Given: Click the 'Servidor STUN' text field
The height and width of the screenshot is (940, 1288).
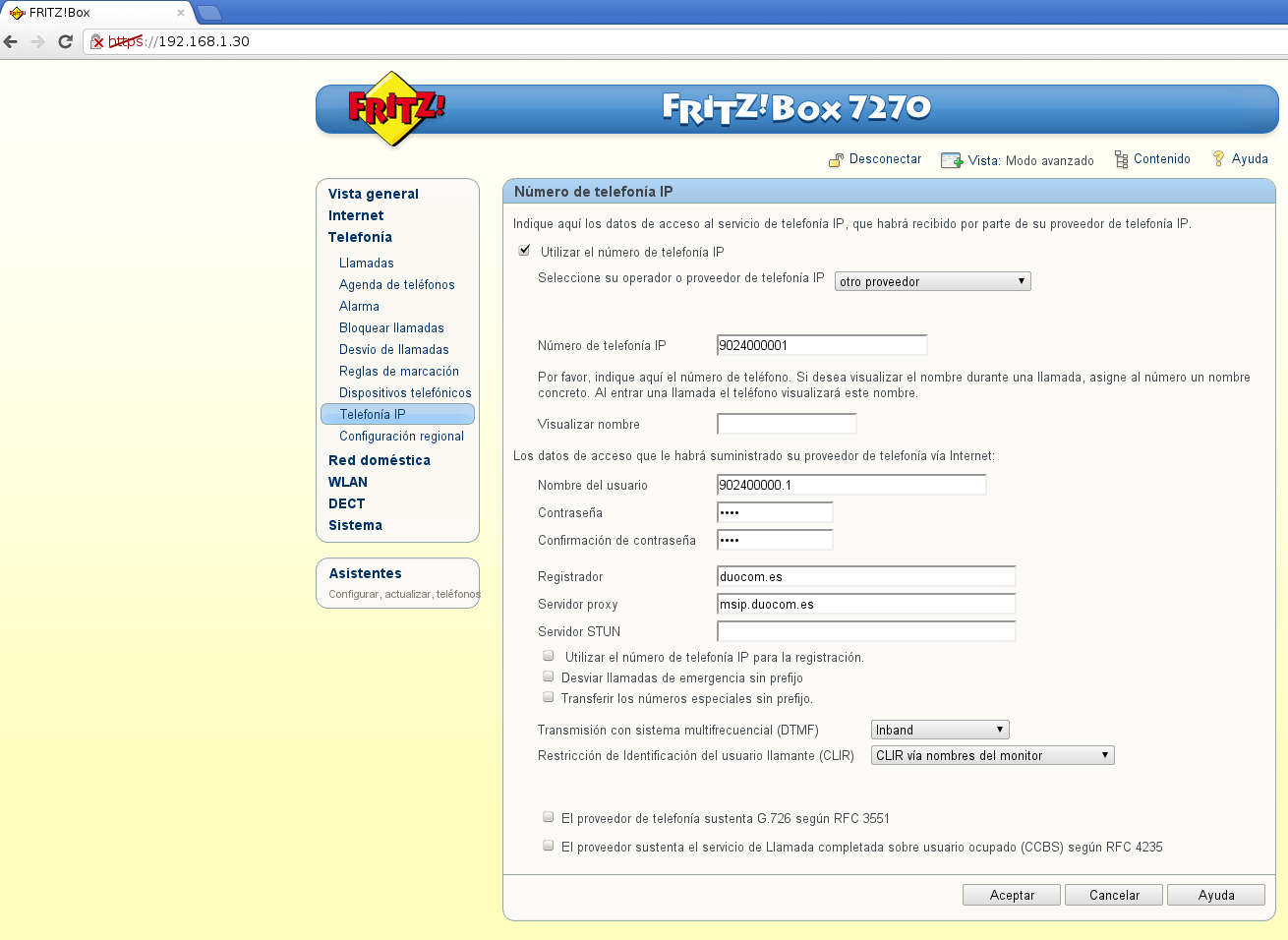Looking at the screenshot, I should [x=865, y=631].
